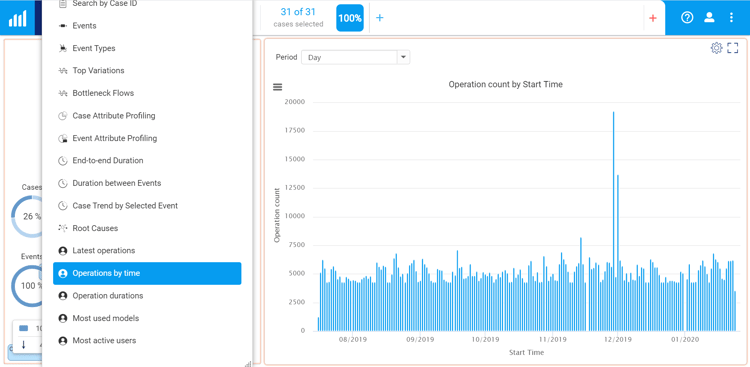Select the highlighted Operations by time item

pos(147,273)
